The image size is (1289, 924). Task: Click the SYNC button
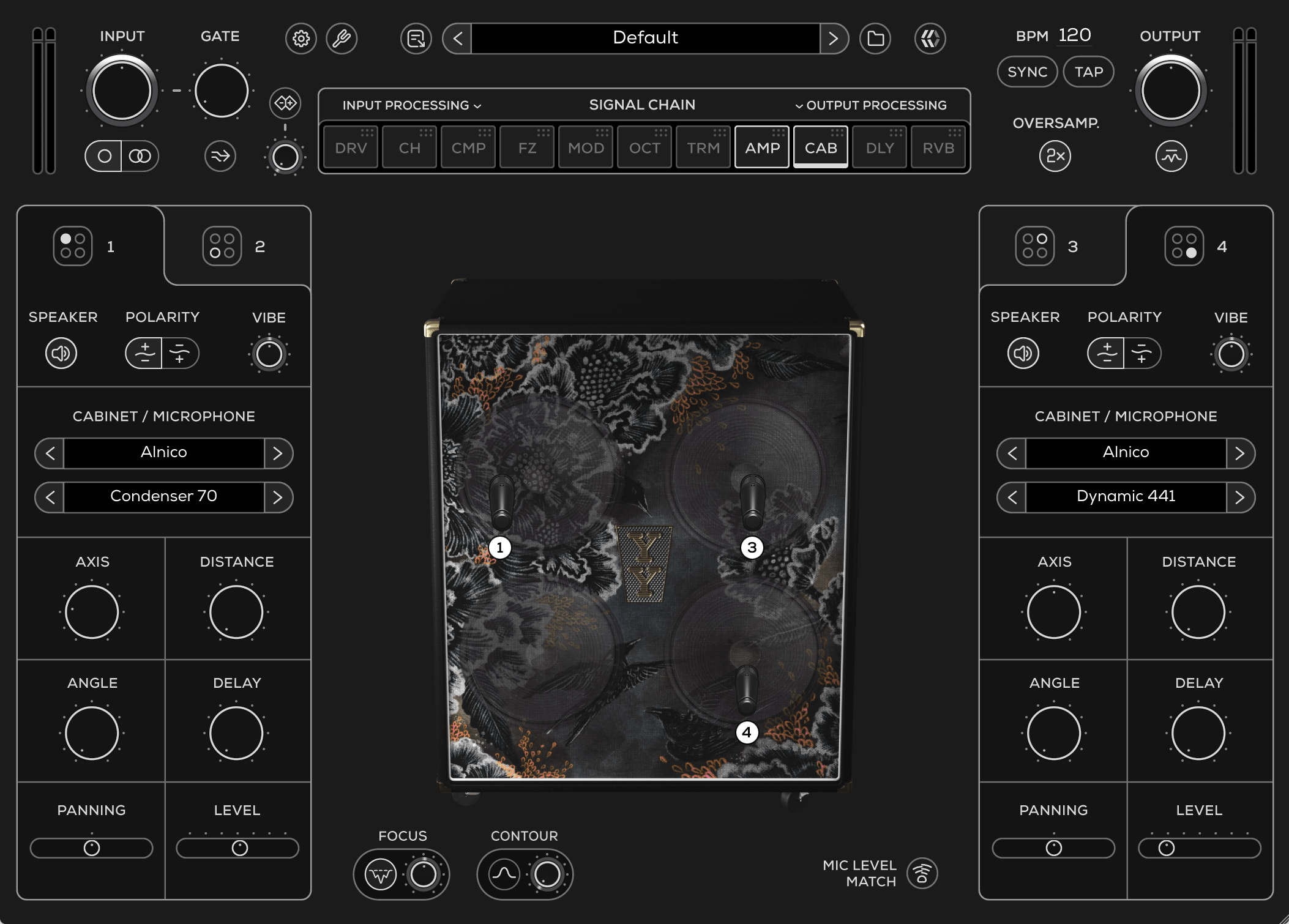1028,72
